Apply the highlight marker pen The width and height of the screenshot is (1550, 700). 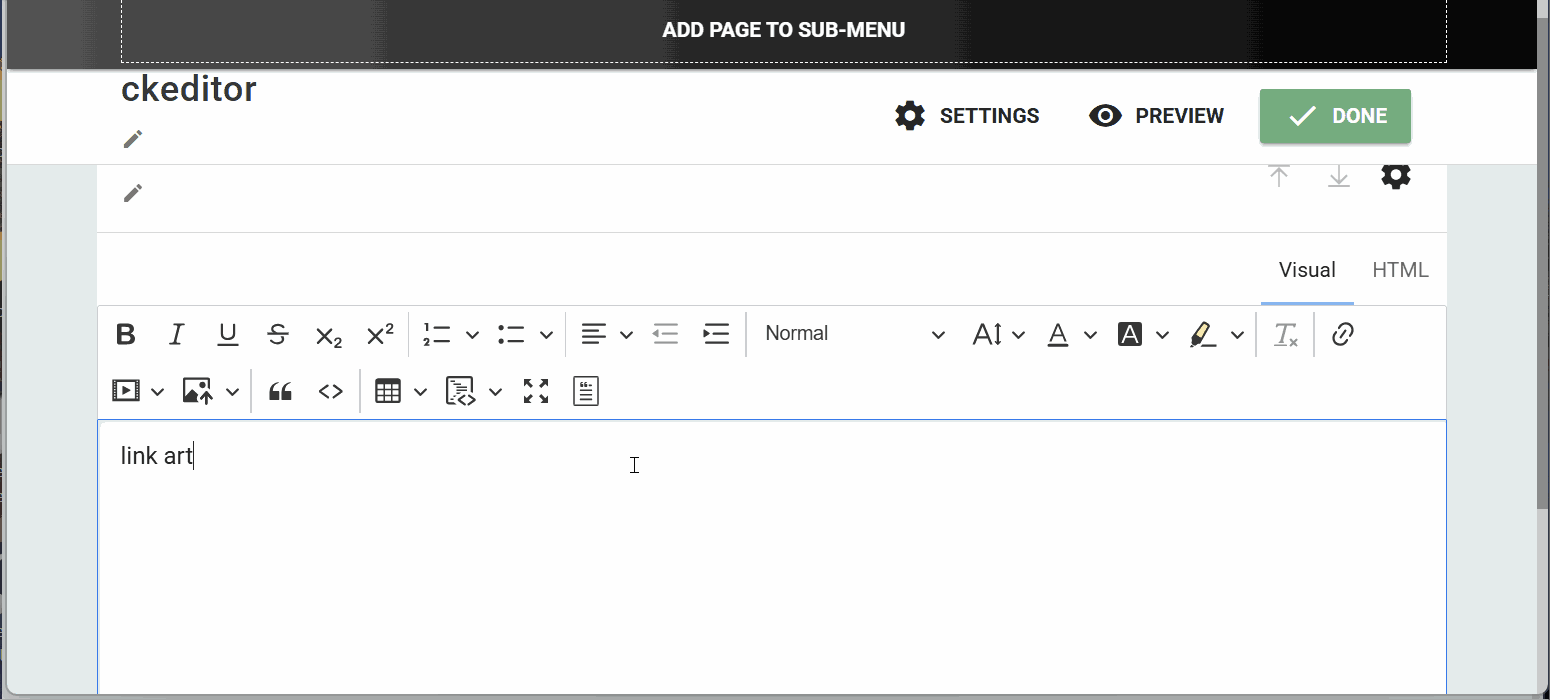point(1204,334)
